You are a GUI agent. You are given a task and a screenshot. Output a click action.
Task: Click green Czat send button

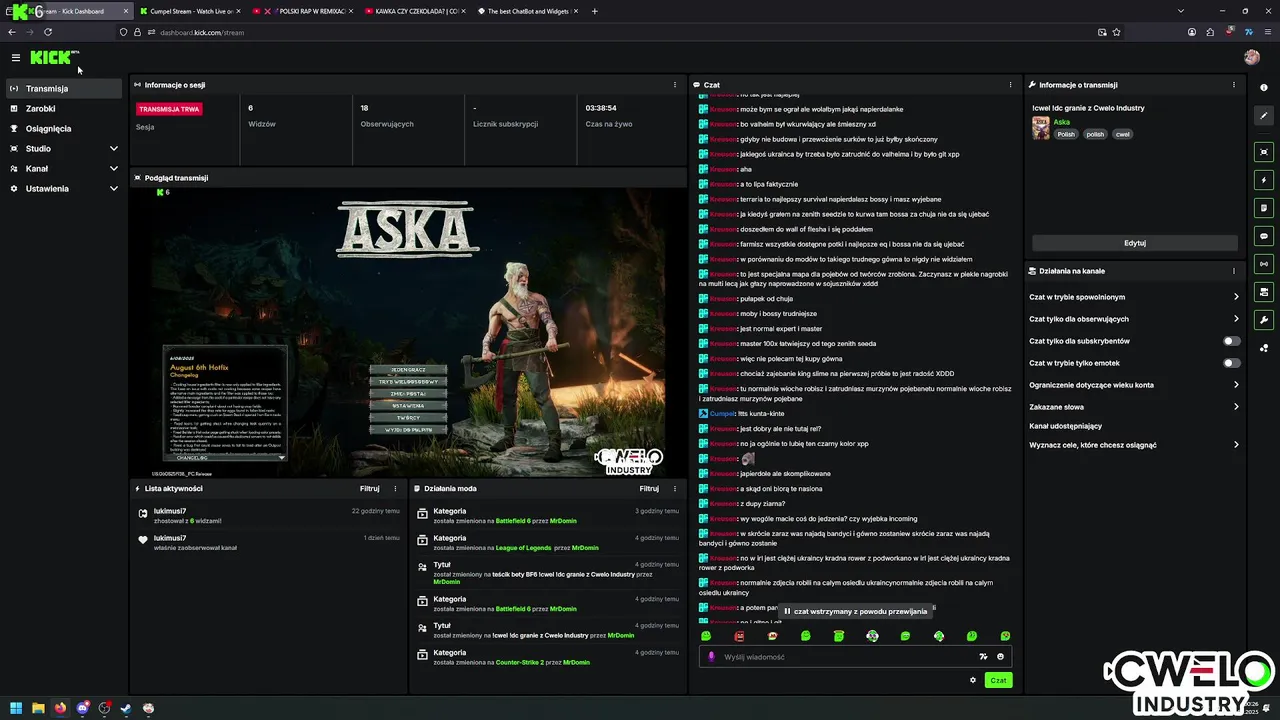pyautogui.click(x=998, y=680)
